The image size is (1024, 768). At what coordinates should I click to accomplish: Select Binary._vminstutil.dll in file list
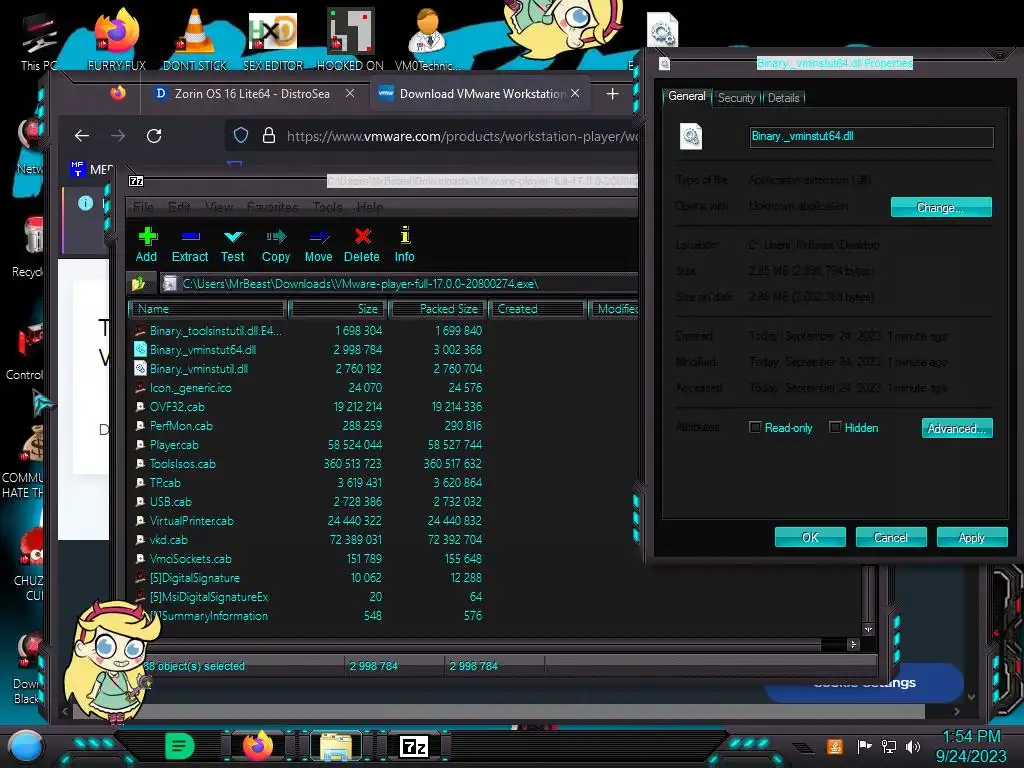(199, 368)
